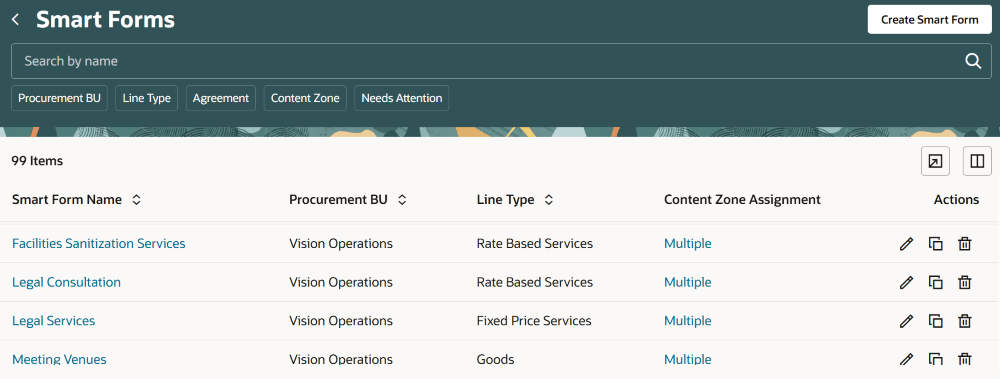Click the search magnifier icon
This screenshot has height=379, width=1000.
coord(973,61)
